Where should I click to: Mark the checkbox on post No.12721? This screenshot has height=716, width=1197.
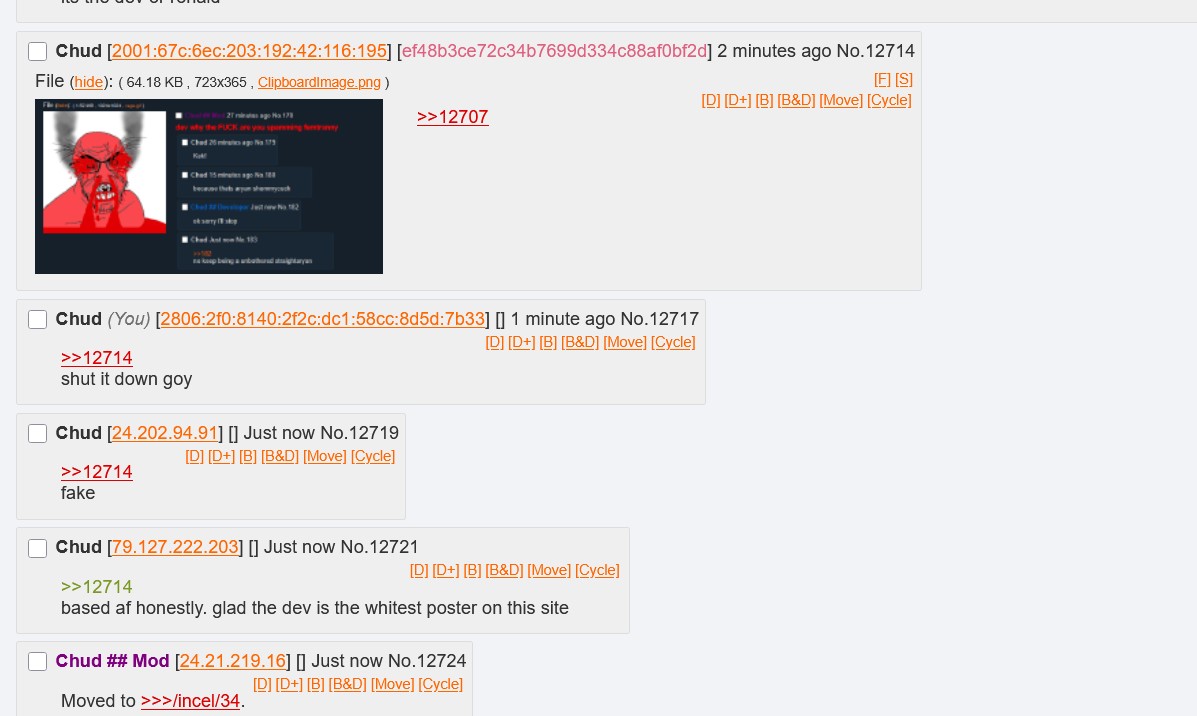(37, 547)
